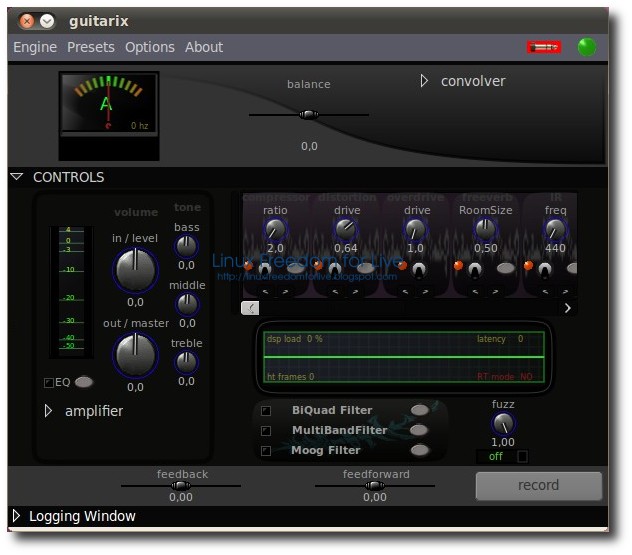
Task: Click the out / master volume knob
Action: [135, 354]
